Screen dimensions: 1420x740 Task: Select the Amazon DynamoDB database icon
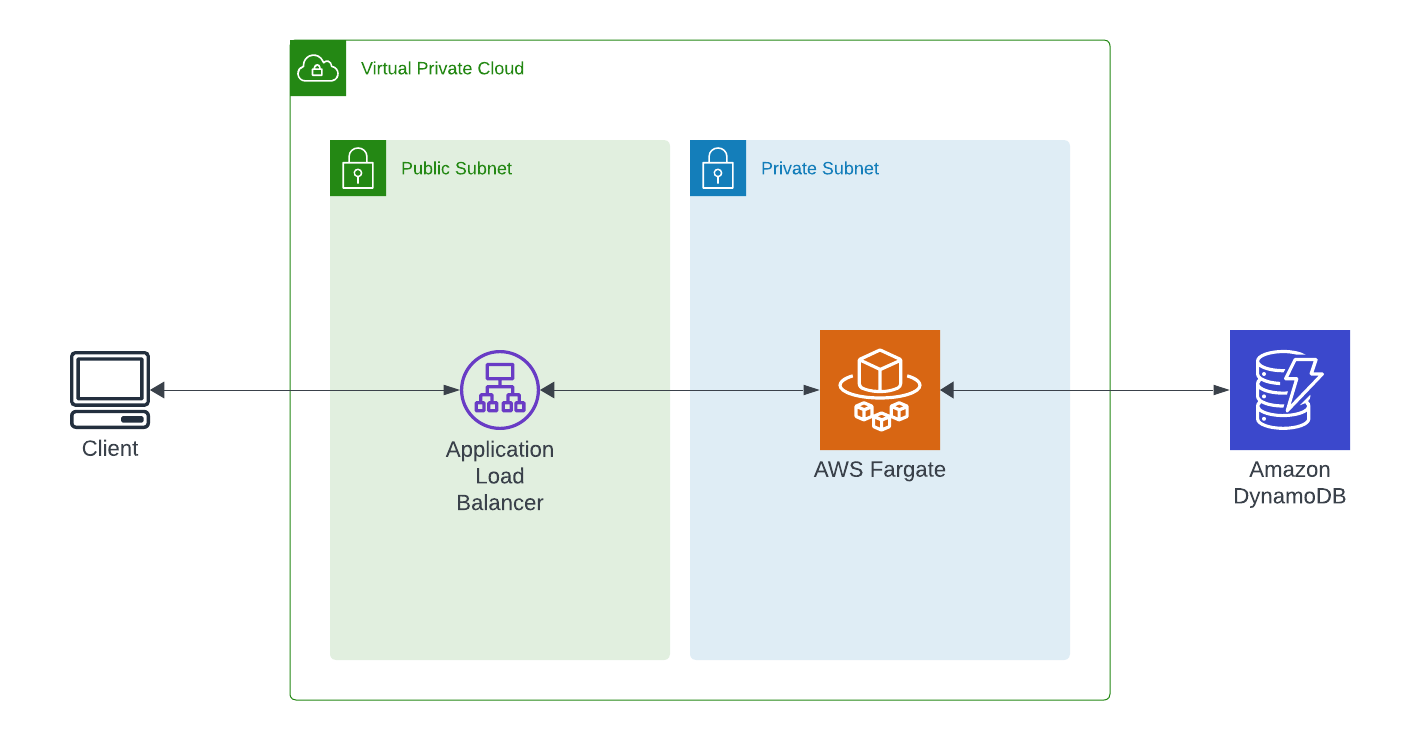(1290, 390)
